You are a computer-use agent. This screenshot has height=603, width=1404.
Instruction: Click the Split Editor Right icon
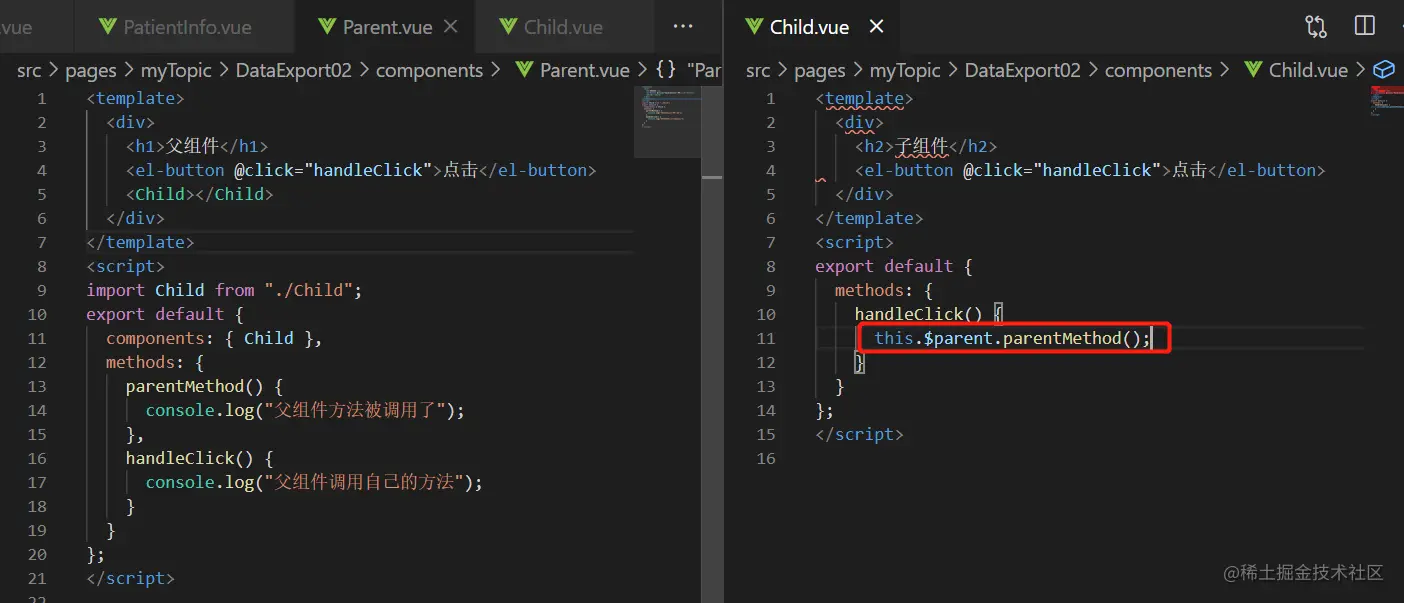tap(1364, 27)
